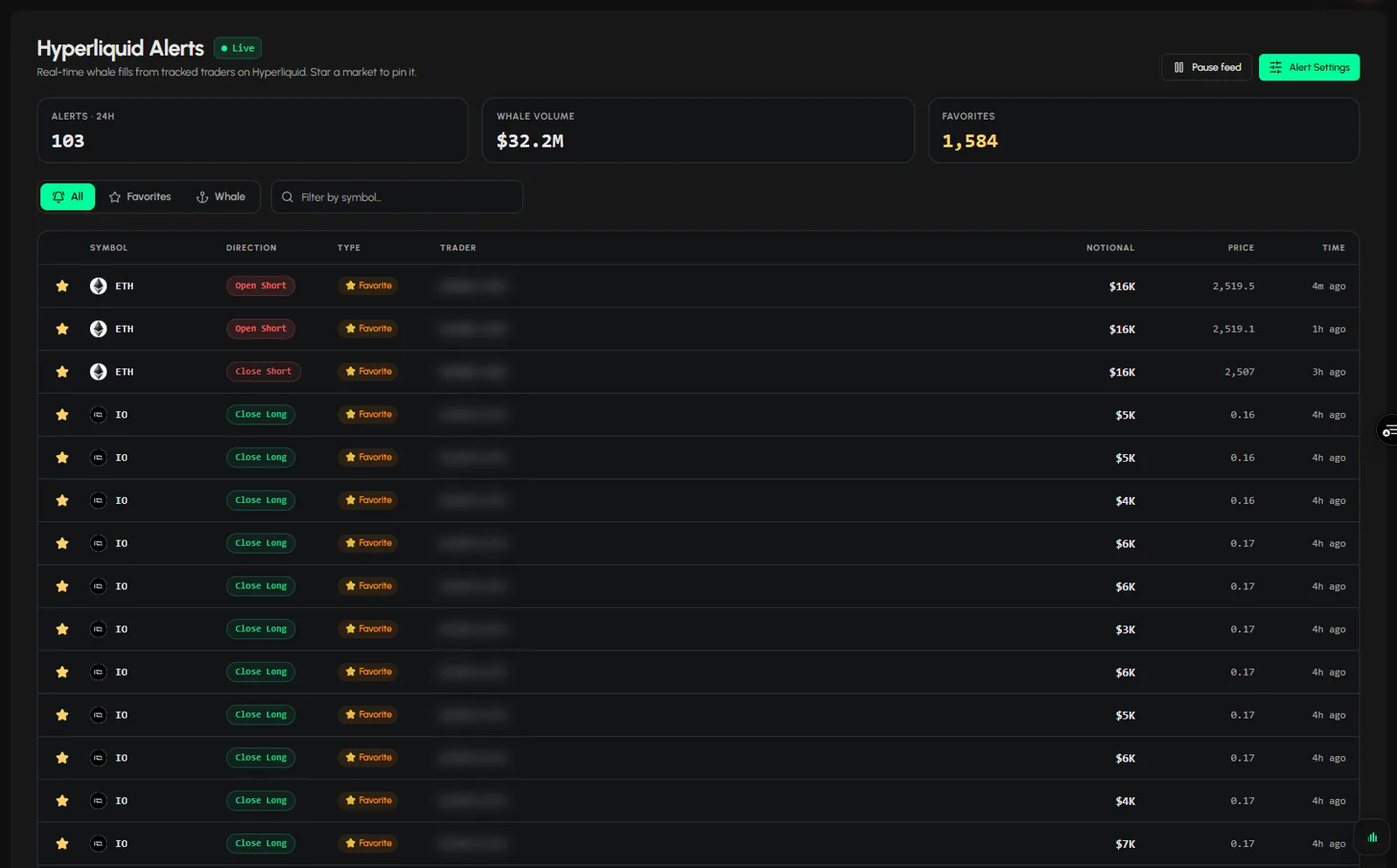Click Favorite type badge in IO $3K row
This screenshot has height=868, width=1397.
(368, 629)
